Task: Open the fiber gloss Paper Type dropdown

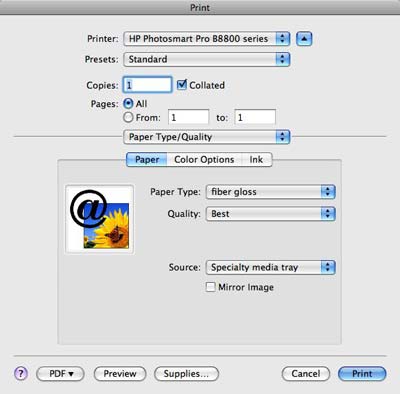Action: pos(271,192)
